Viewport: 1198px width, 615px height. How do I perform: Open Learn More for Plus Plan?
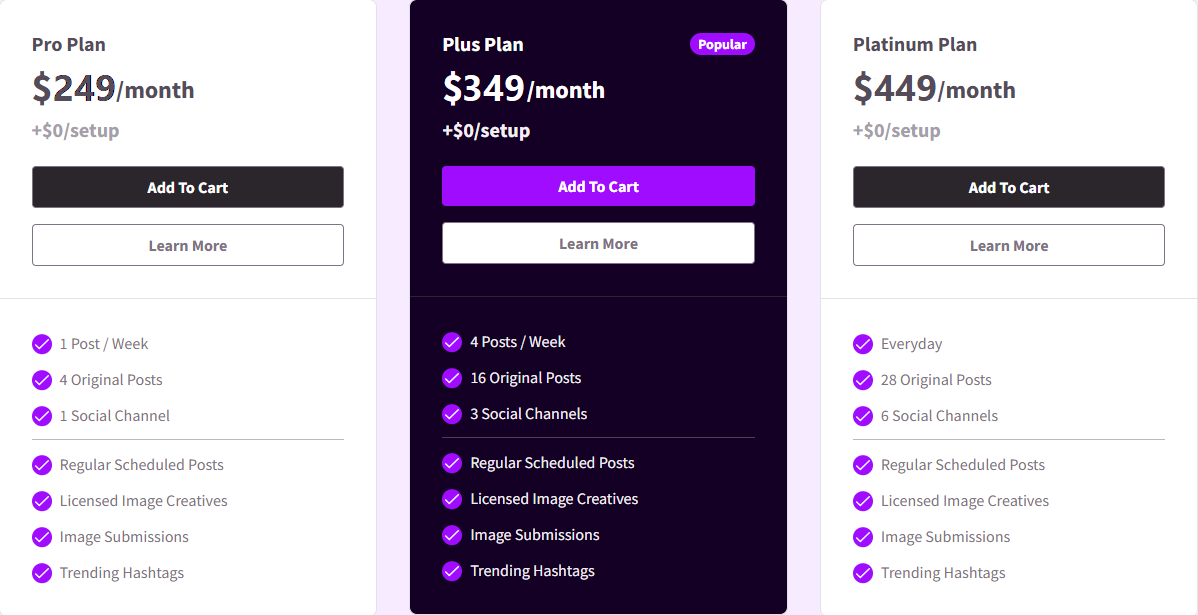(x=598, y=244)
